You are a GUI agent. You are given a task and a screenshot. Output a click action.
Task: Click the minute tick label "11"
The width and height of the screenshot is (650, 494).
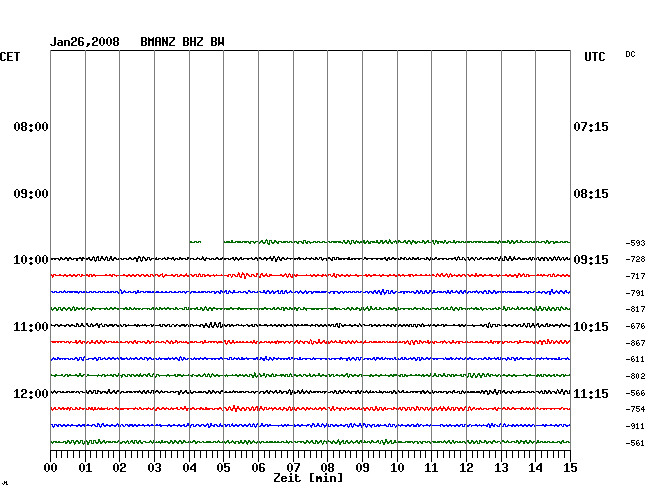tap(431, 468)
